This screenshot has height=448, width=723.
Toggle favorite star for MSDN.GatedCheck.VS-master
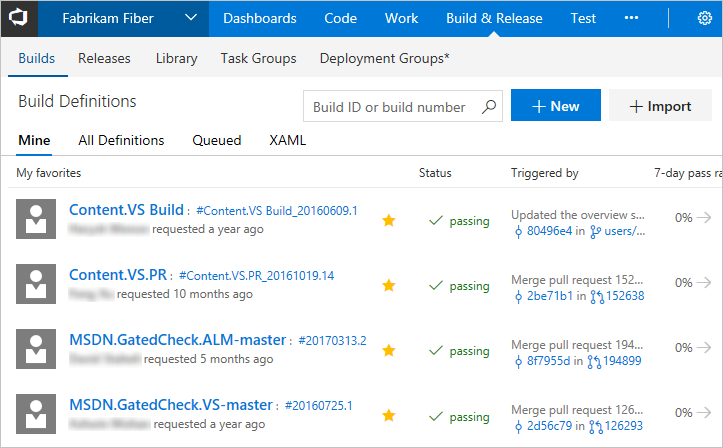pos(389,415)
